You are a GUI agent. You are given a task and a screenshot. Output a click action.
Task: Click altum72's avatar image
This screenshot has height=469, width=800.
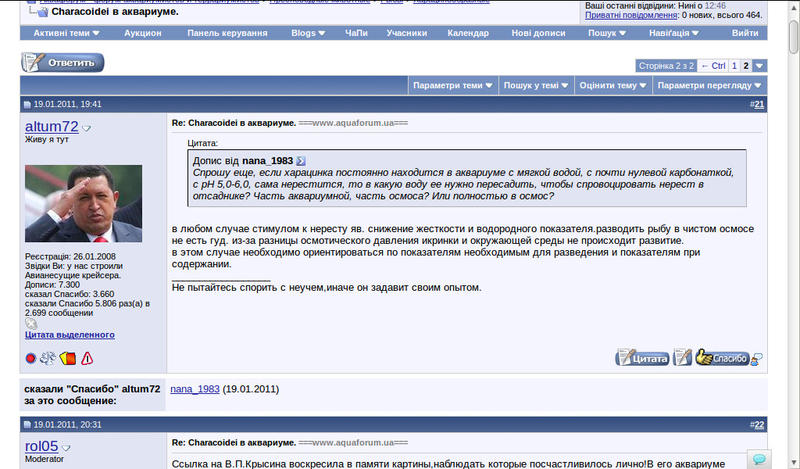click(x=83, y=204)
